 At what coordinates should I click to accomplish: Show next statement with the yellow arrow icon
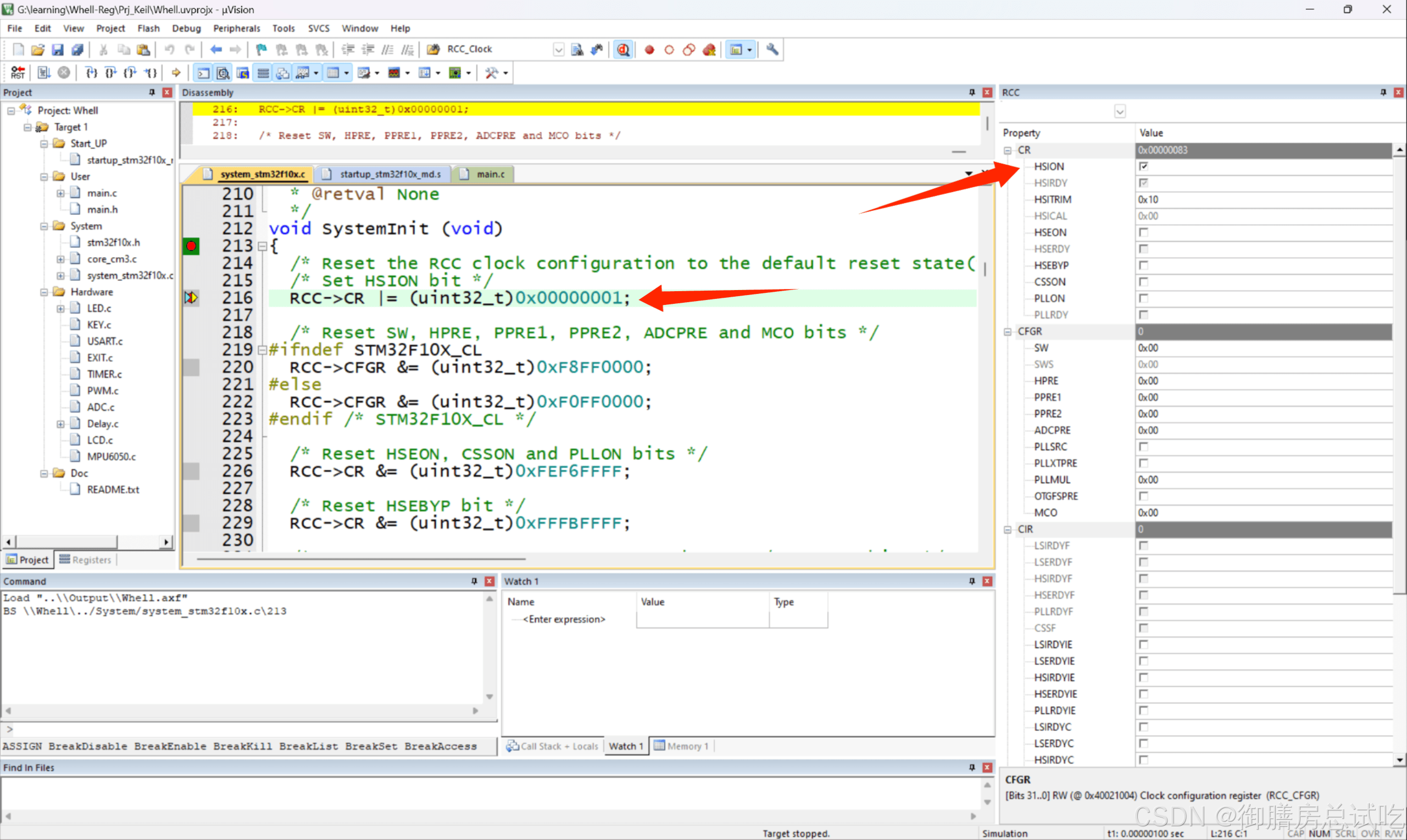pyautogui.click(x=176, y=73)
